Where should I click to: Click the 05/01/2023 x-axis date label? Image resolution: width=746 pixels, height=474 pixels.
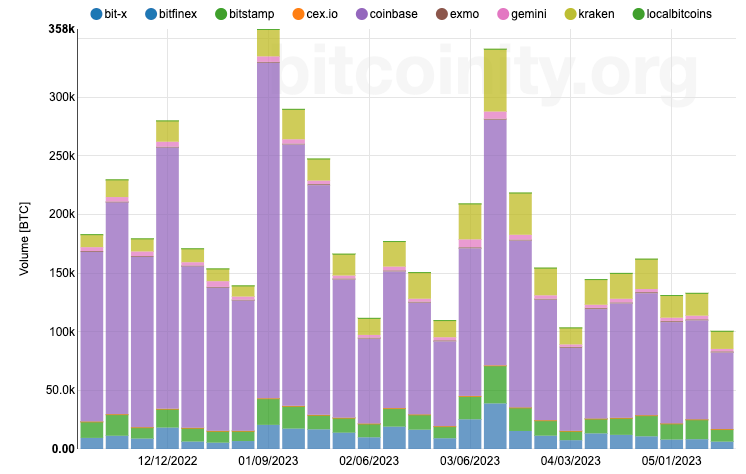[x=671, y=461]
